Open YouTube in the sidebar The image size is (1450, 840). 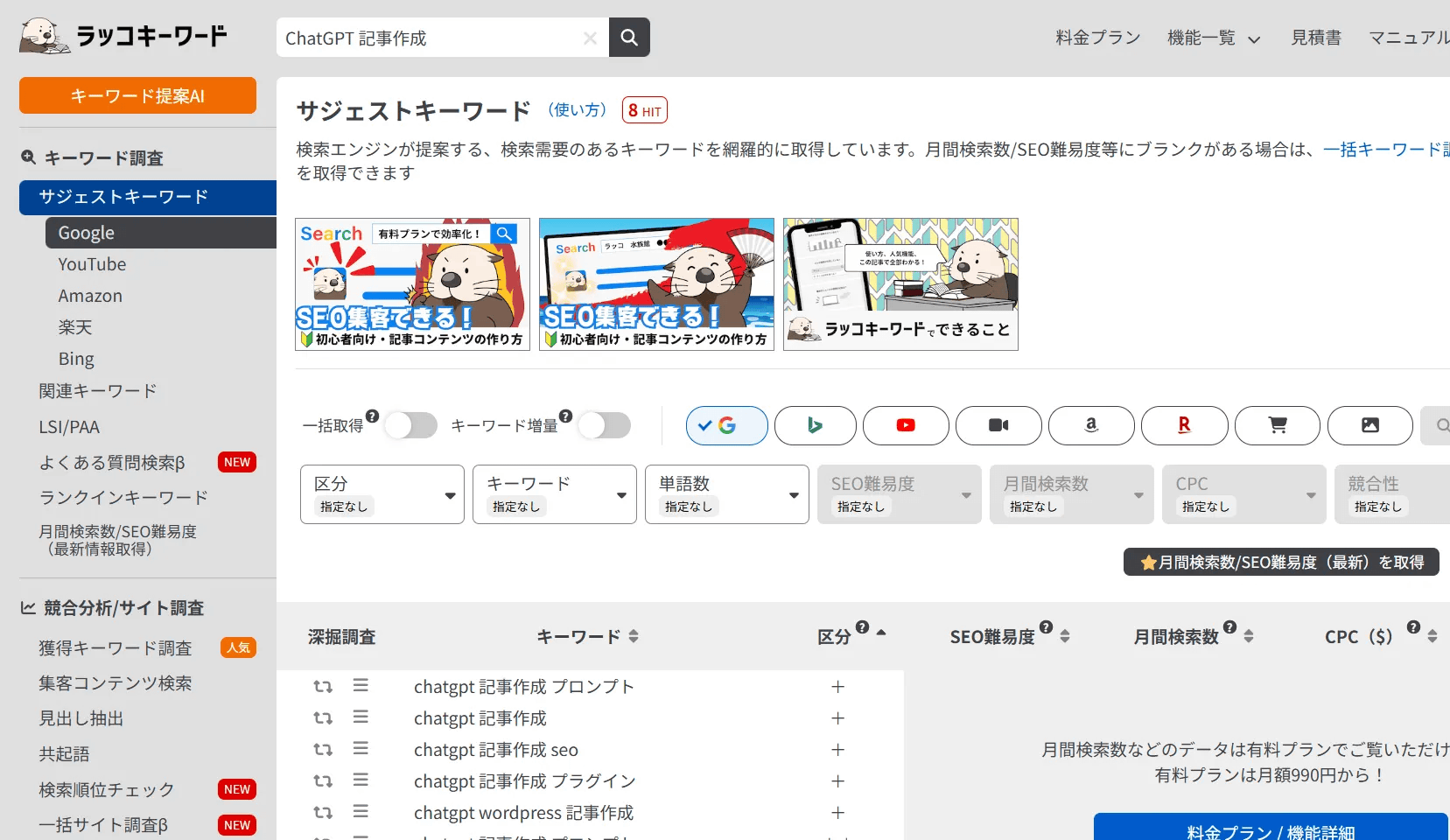coord(92,264)
